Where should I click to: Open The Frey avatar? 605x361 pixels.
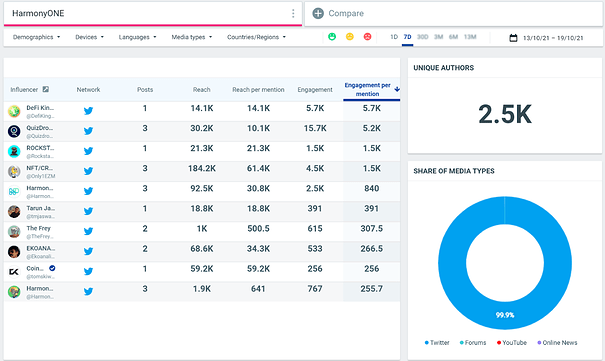(x=14, y=231)
